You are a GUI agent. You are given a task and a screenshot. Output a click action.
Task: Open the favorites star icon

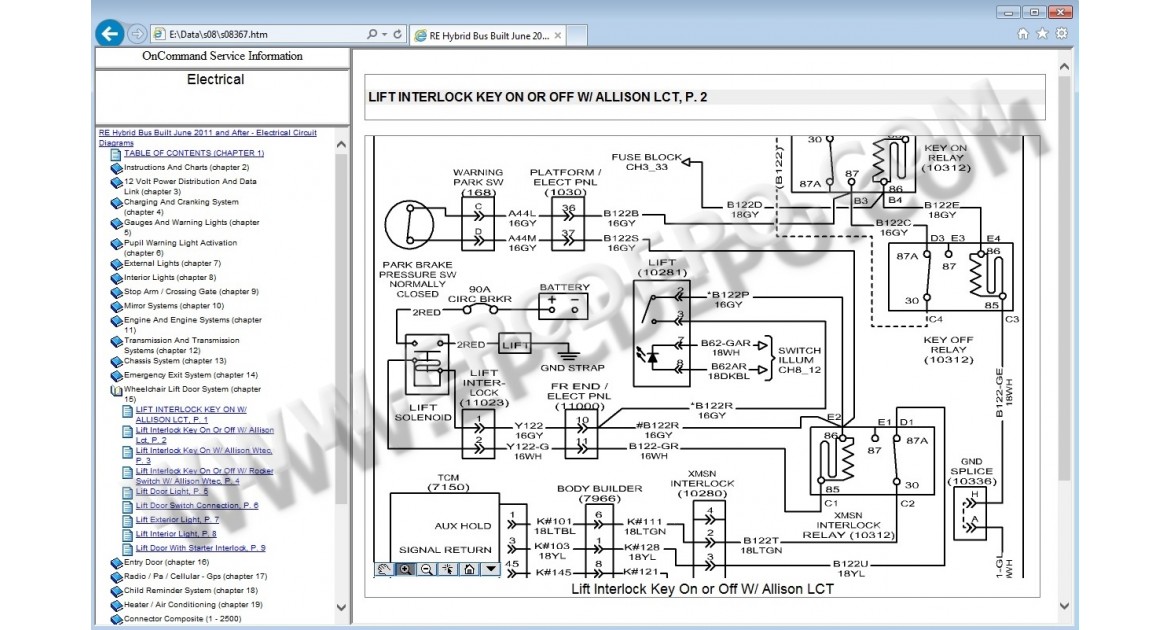point(1042,34)
